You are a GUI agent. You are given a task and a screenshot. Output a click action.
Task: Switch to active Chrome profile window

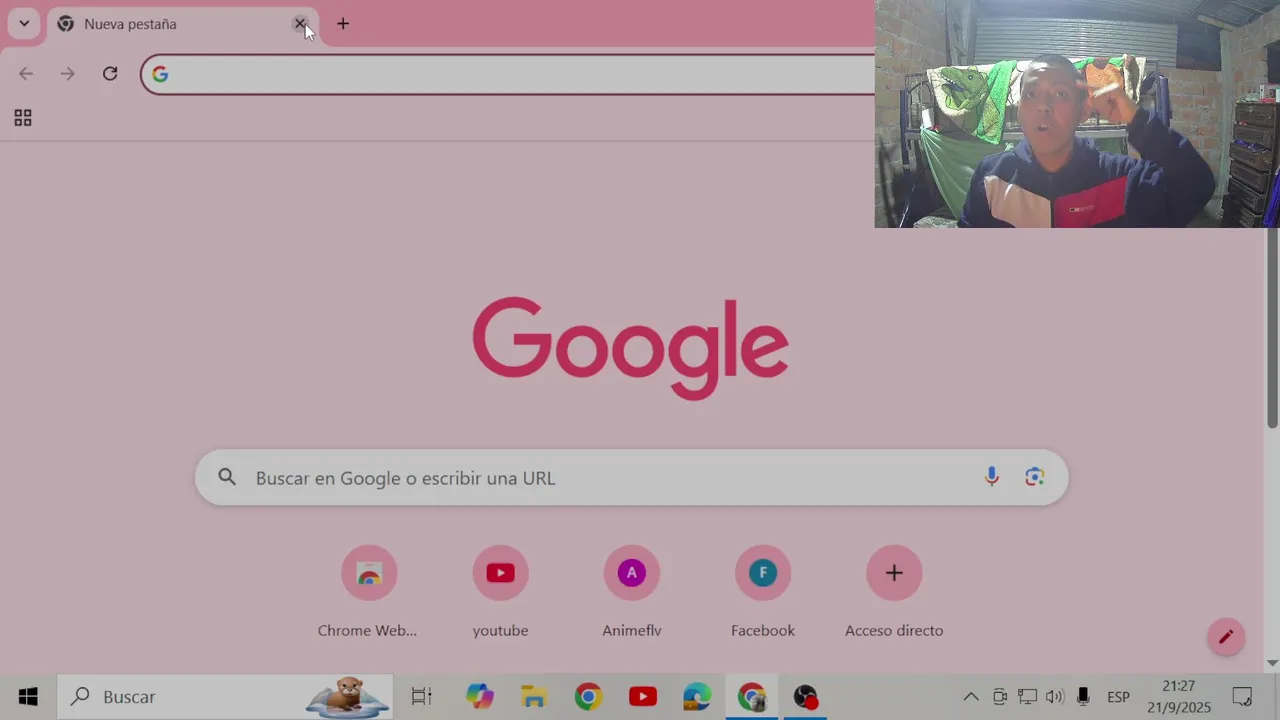(x=752, y=697)
